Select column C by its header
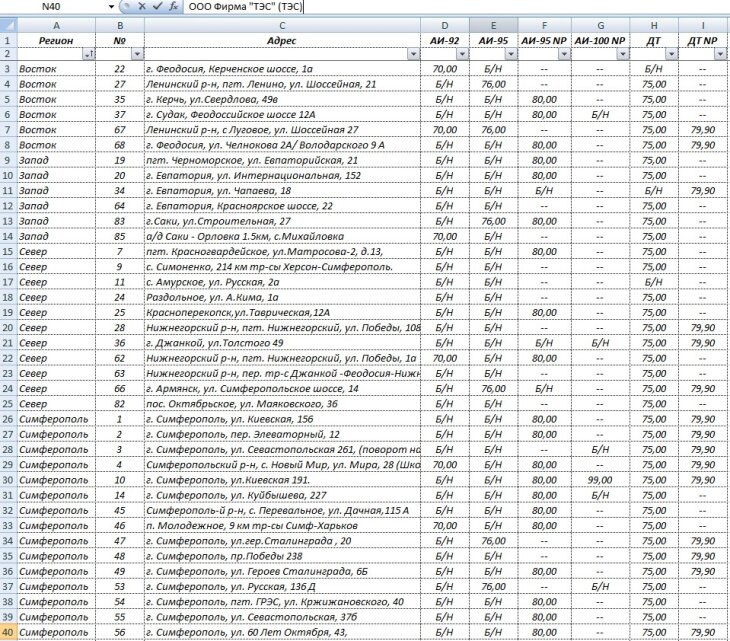The height and width of the screenshot is (641, 730). [283, 24]
